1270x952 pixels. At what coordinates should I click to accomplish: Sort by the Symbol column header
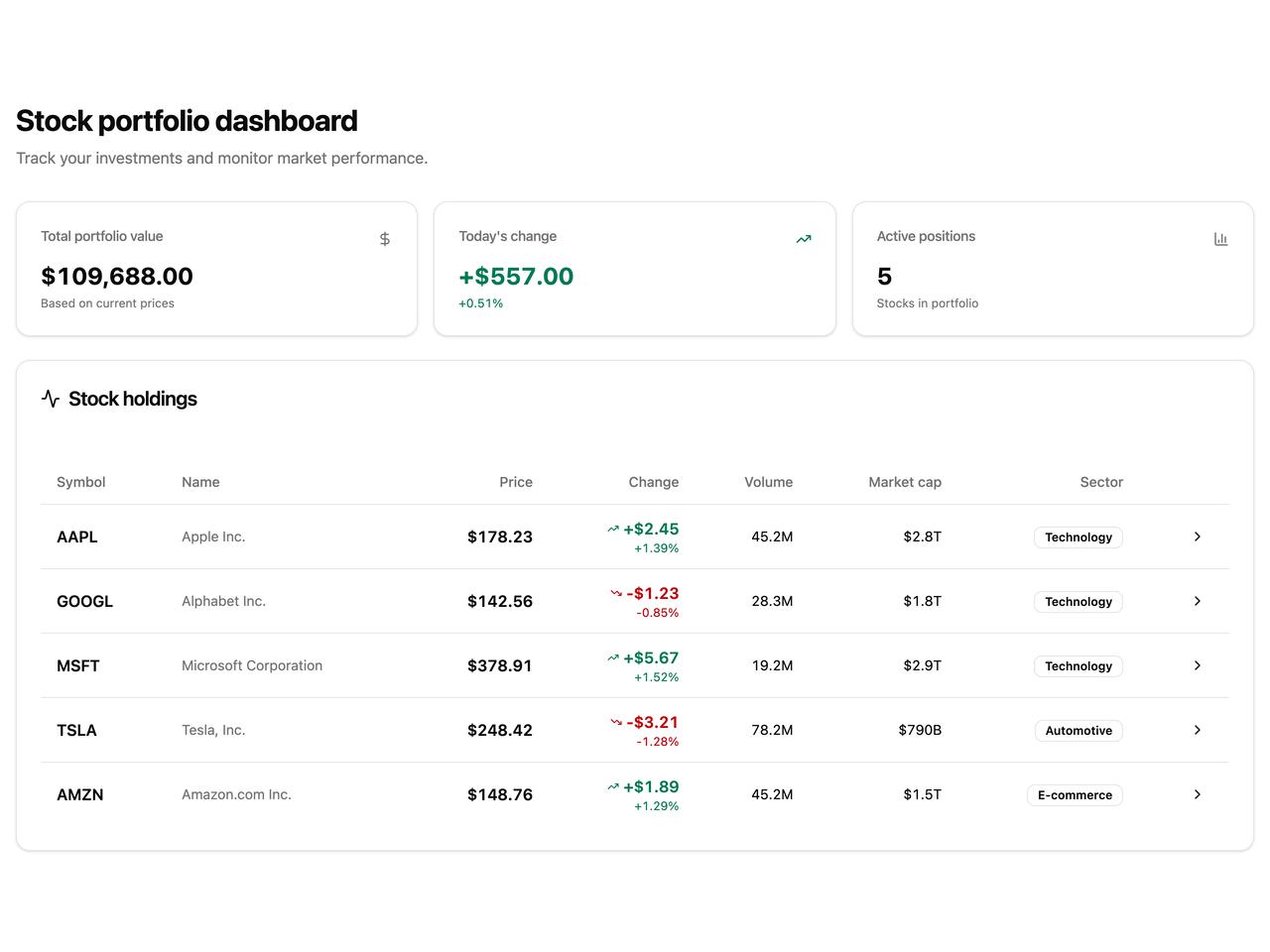80,482
